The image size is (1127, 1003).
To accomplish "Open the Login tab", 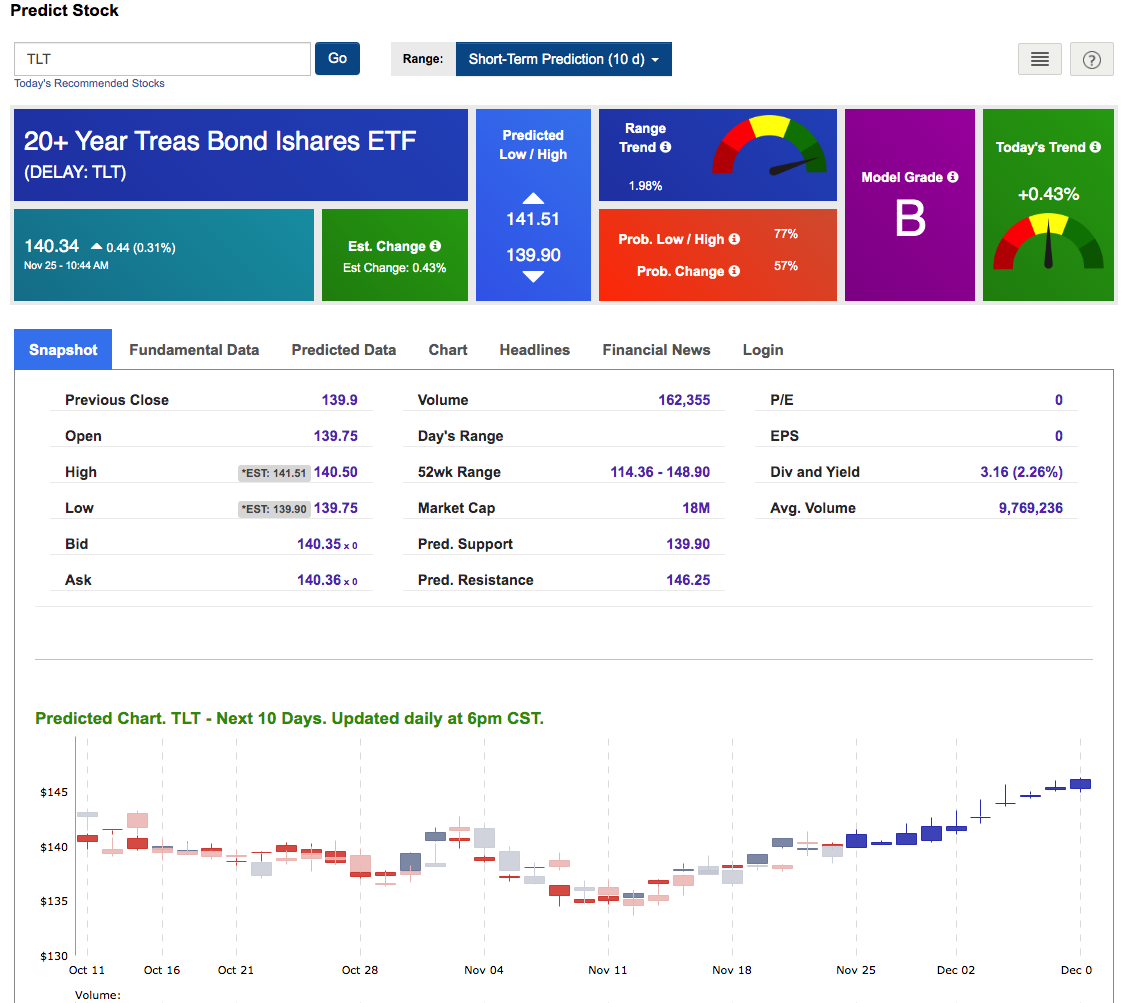I will [x=763, y=349].
